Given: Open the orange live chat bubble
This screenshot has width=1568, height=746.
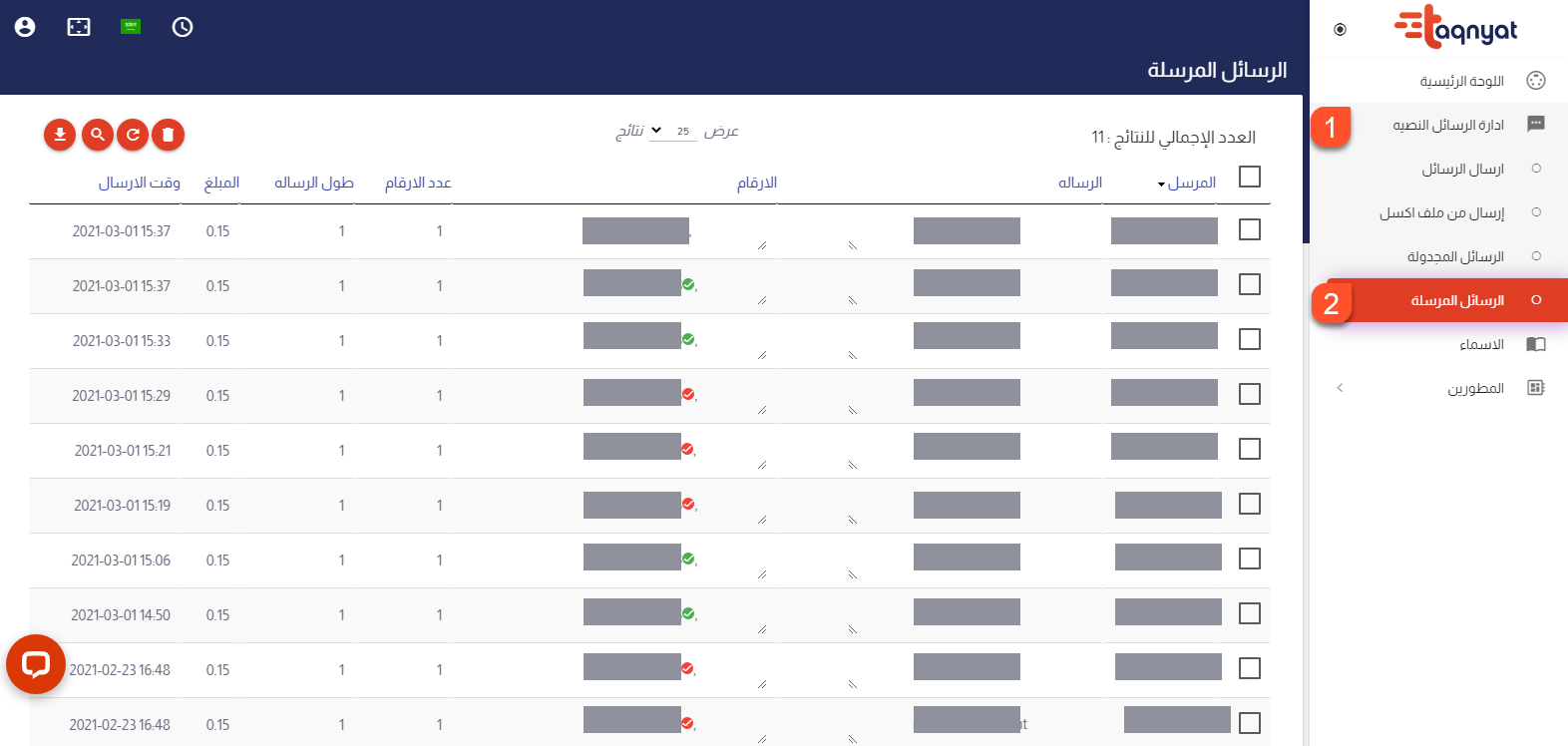Looking at the screenshot, I should [36, 664].
